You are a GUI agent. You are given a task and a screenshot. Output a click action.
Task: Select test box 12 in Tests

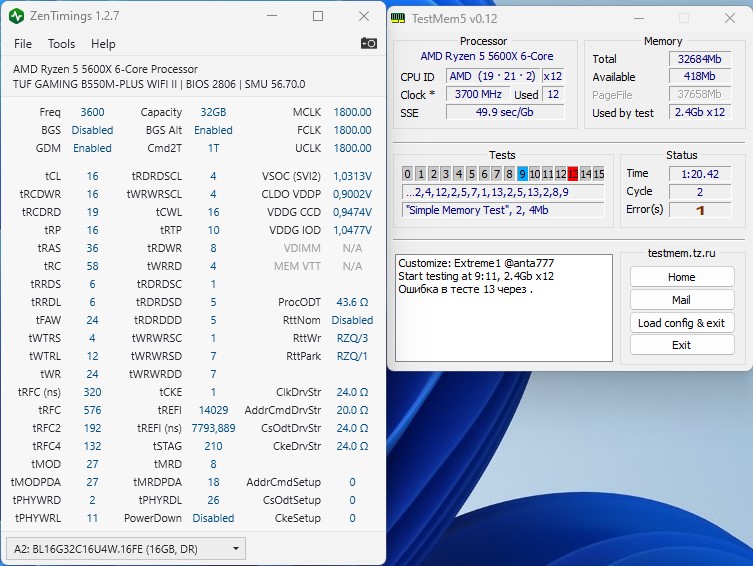pos(560,174)
